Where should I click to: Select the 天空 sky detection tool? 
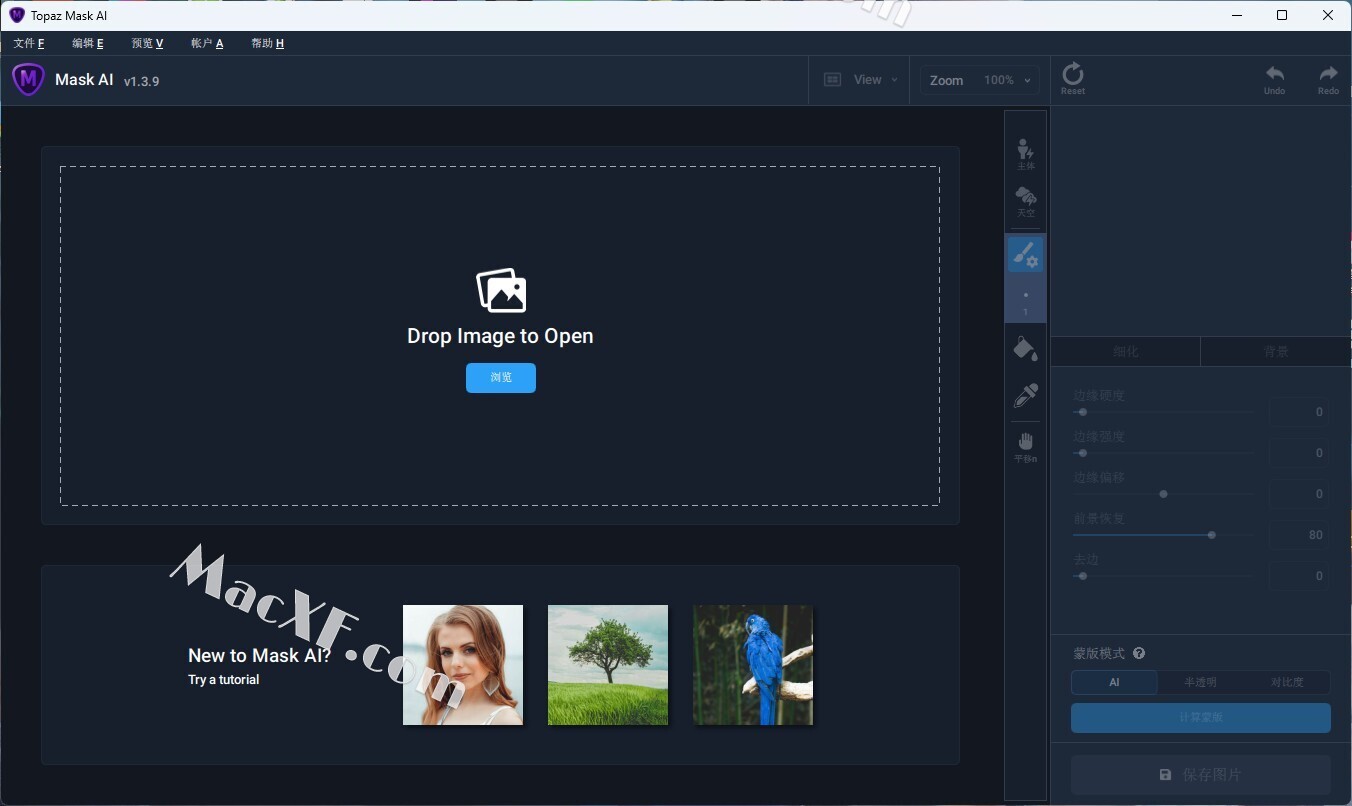click(1025, 201)
